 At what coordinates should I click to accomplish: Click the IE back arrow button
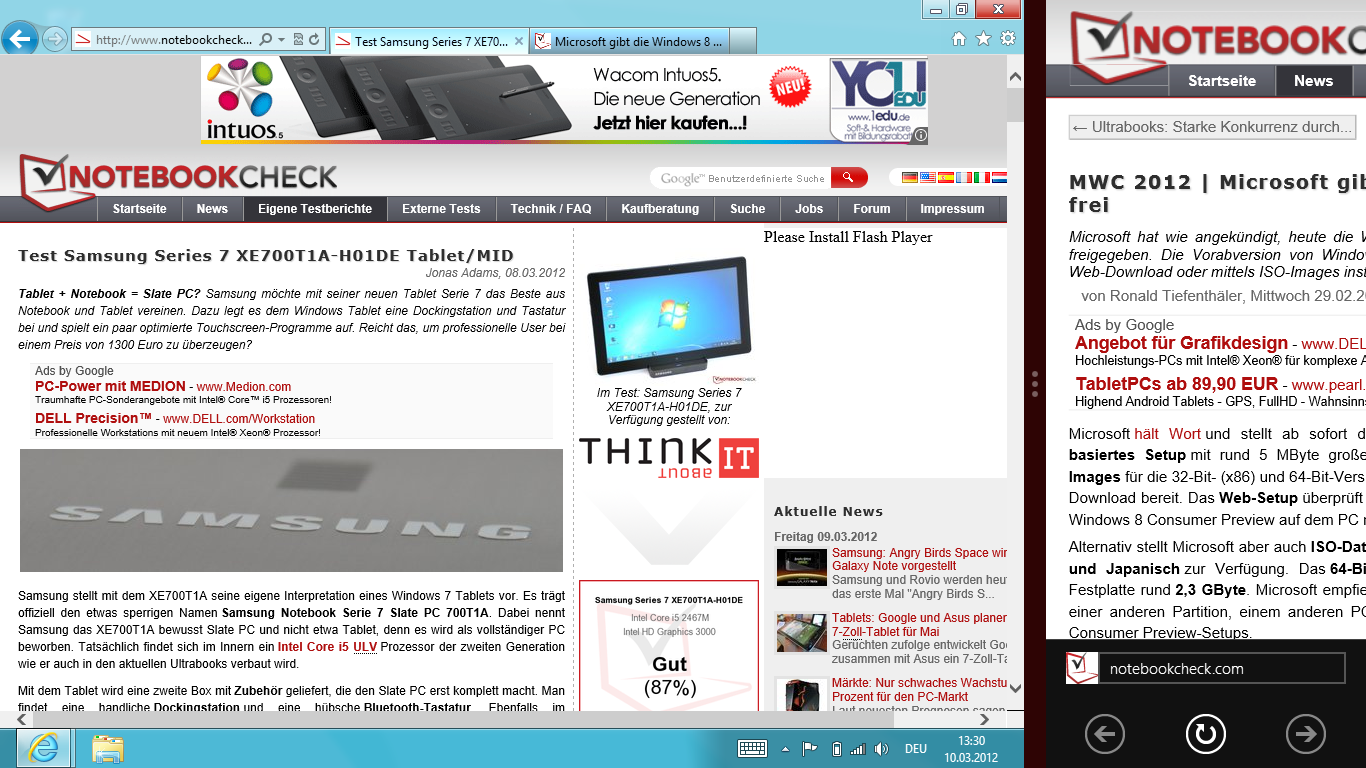[20, 39]
